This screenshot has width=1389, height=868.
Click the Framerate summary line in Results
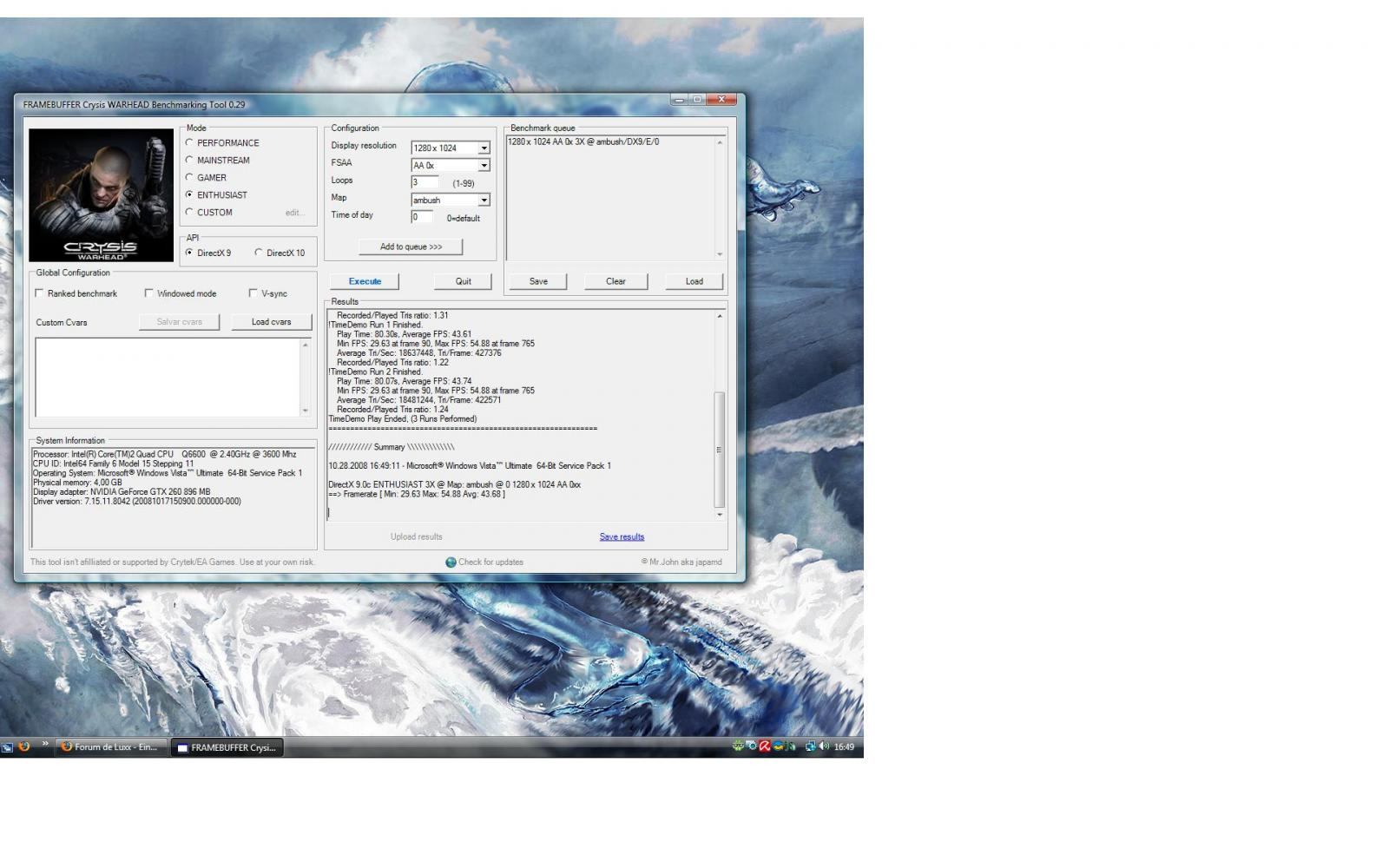417,494
